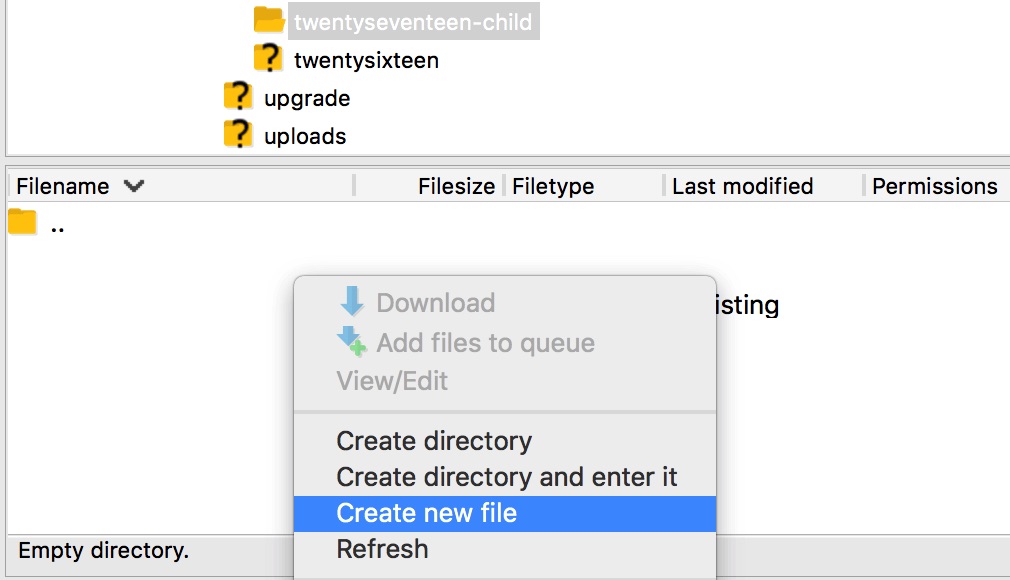
Task: Click the question mark icon beside twentysixteen
Action: (268, 59)
